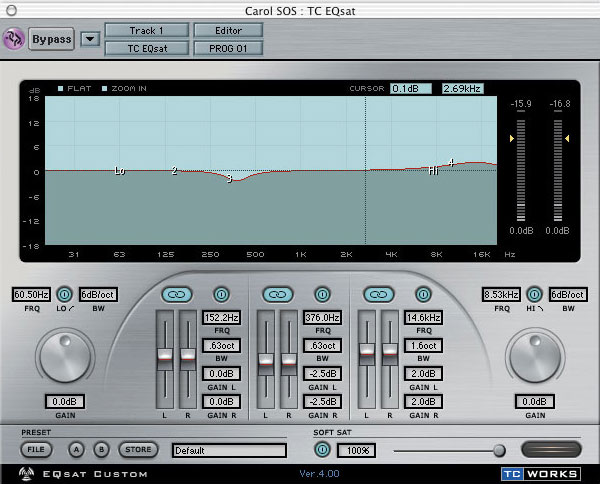
Task: Click the Editor button
Action: tap(228, 30)
